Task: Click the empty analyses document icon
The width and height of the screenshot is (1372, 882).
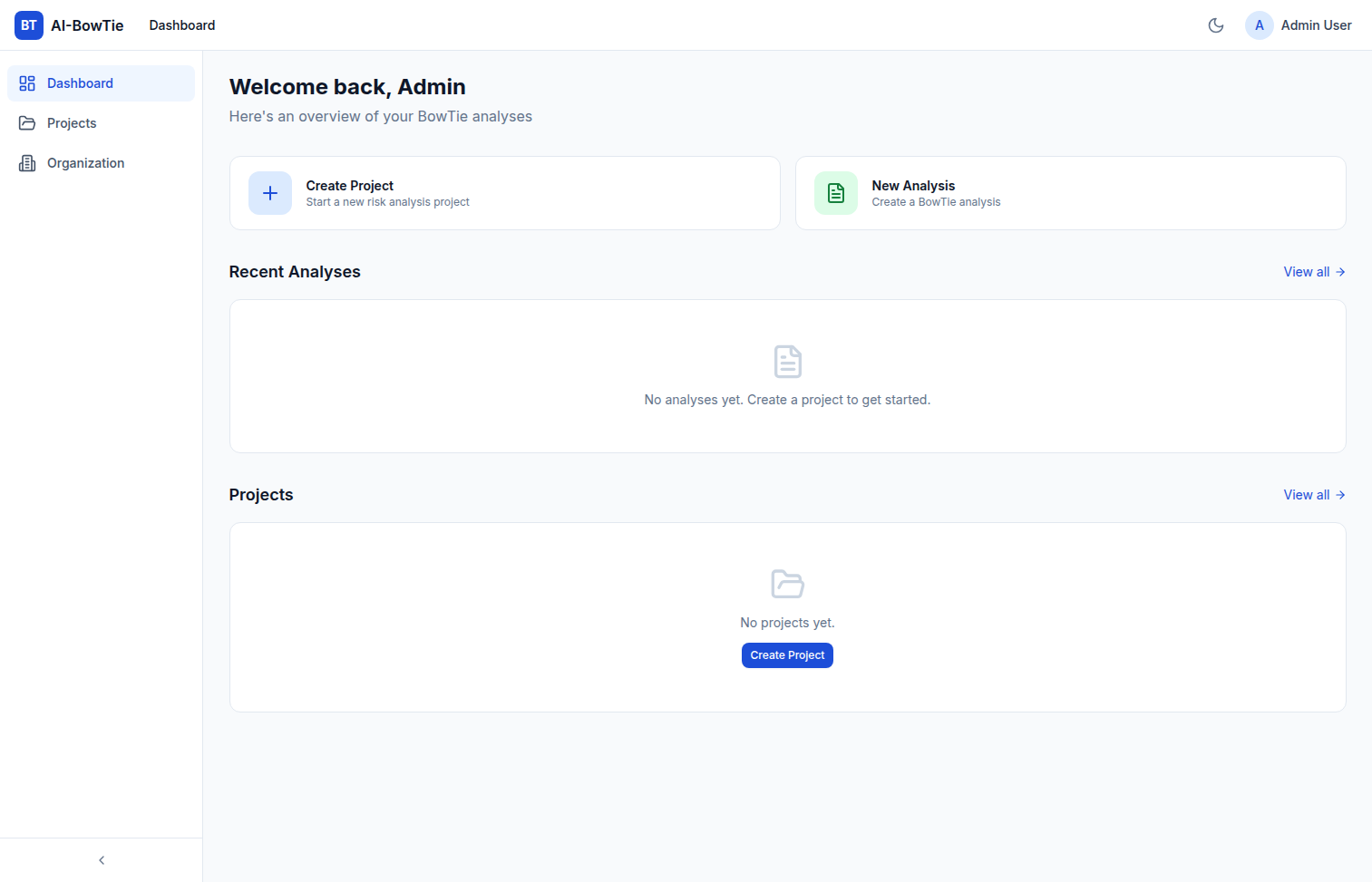Action: [787, 362]
